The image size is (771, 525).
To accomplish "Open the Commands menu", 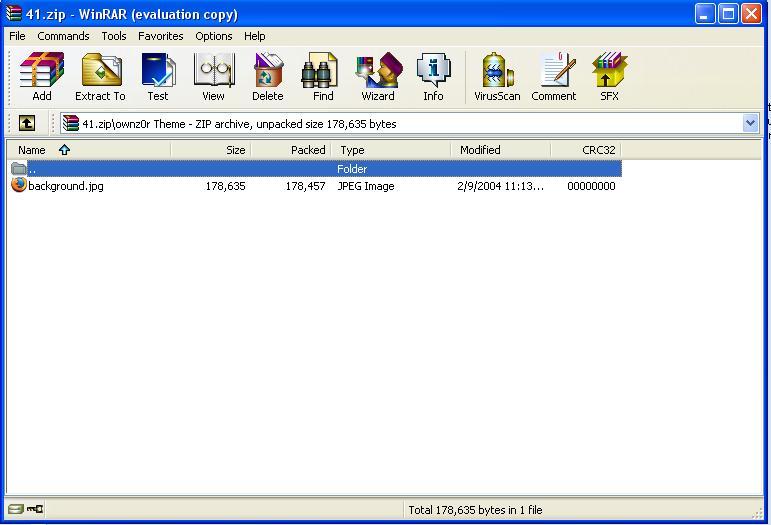I will pos(63,36).
